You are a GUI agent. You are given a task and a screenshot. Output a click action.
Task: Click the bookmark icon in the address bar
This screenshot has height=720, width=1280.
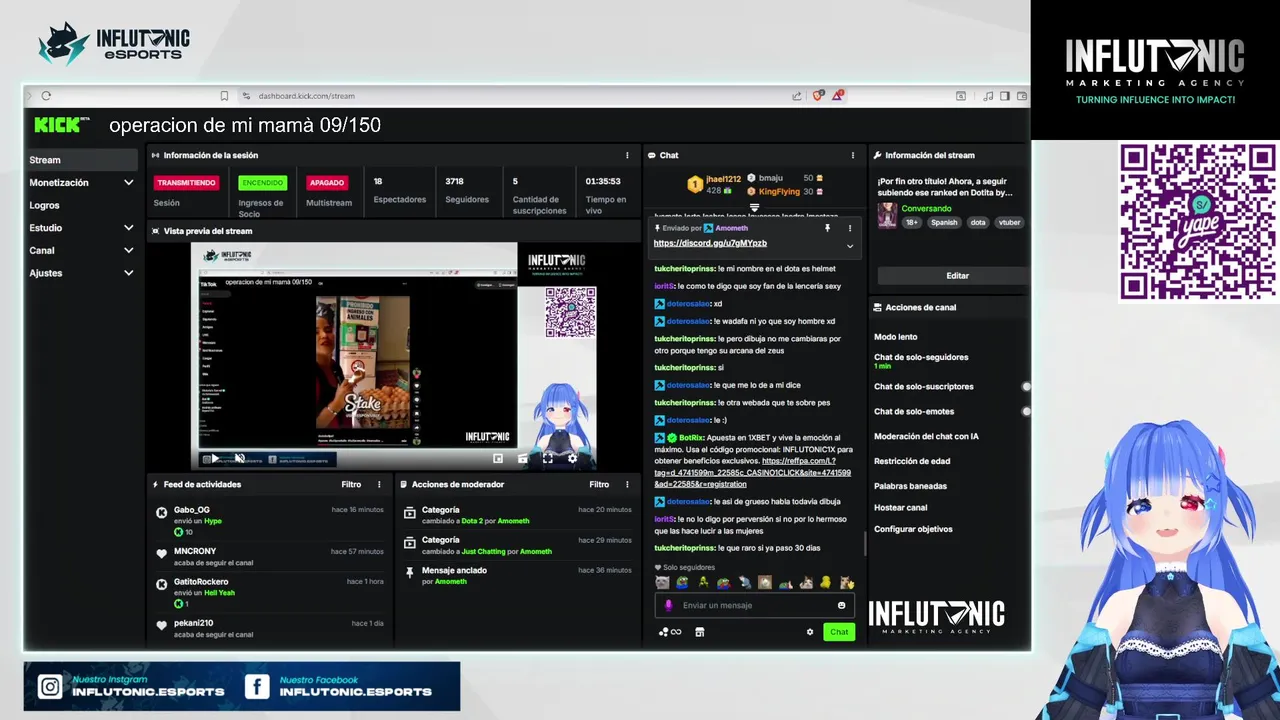tap(224, 96)
